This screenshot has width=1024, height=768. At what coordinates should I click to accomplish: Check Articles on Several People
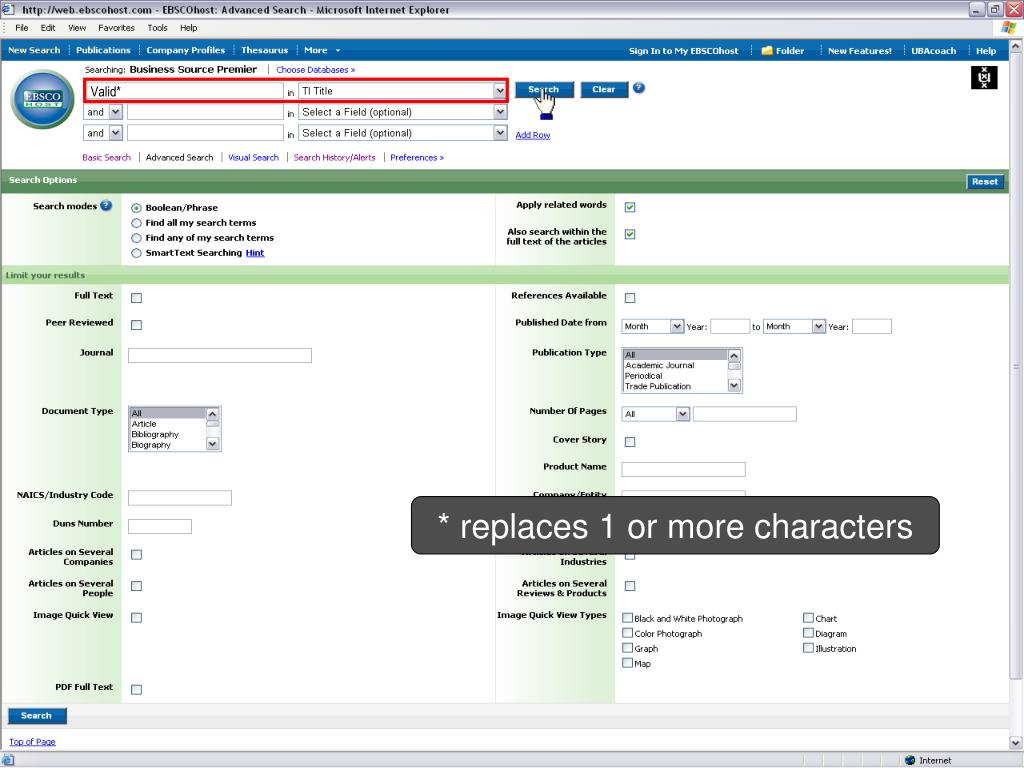(x=136, y=586)
